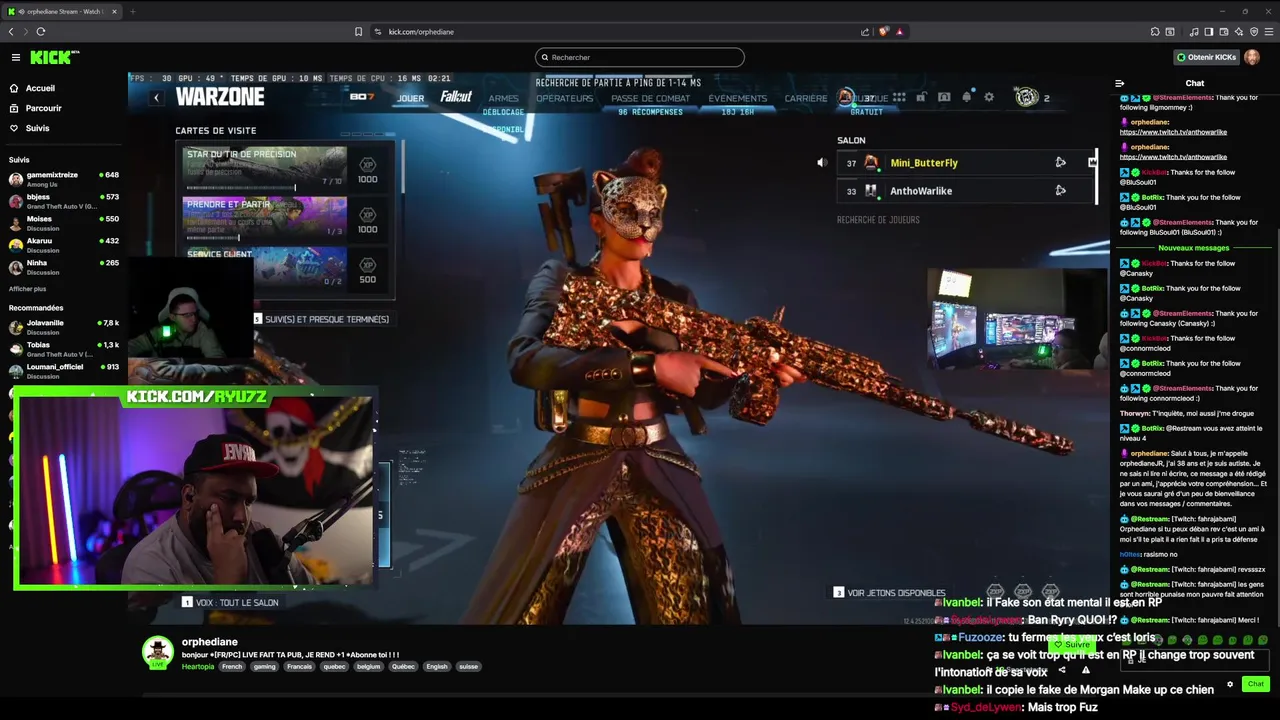Viewport: 1280px width, 720px height.
Task: Click the orphediane streamer avatar
Action: coord(157,652)
